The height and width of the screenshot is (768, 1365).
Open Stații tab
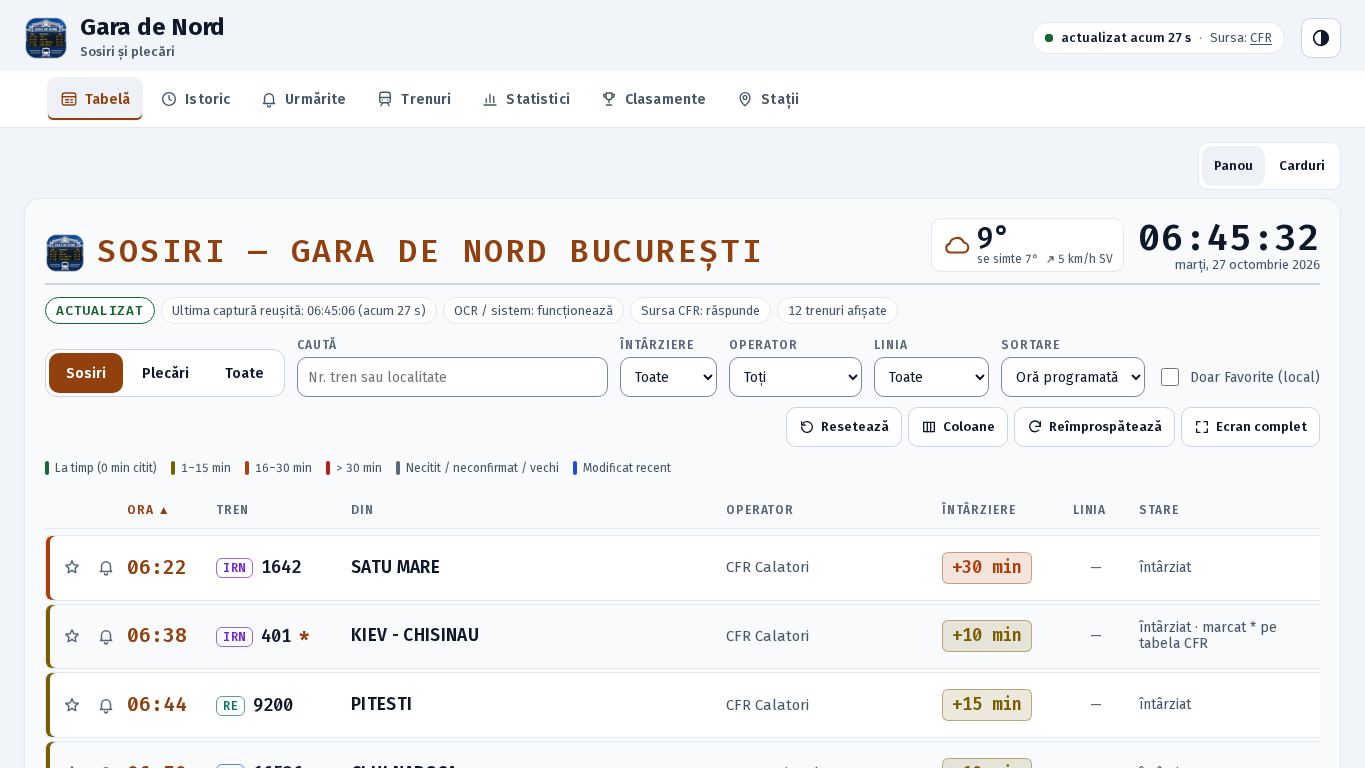tap(768, 99)
